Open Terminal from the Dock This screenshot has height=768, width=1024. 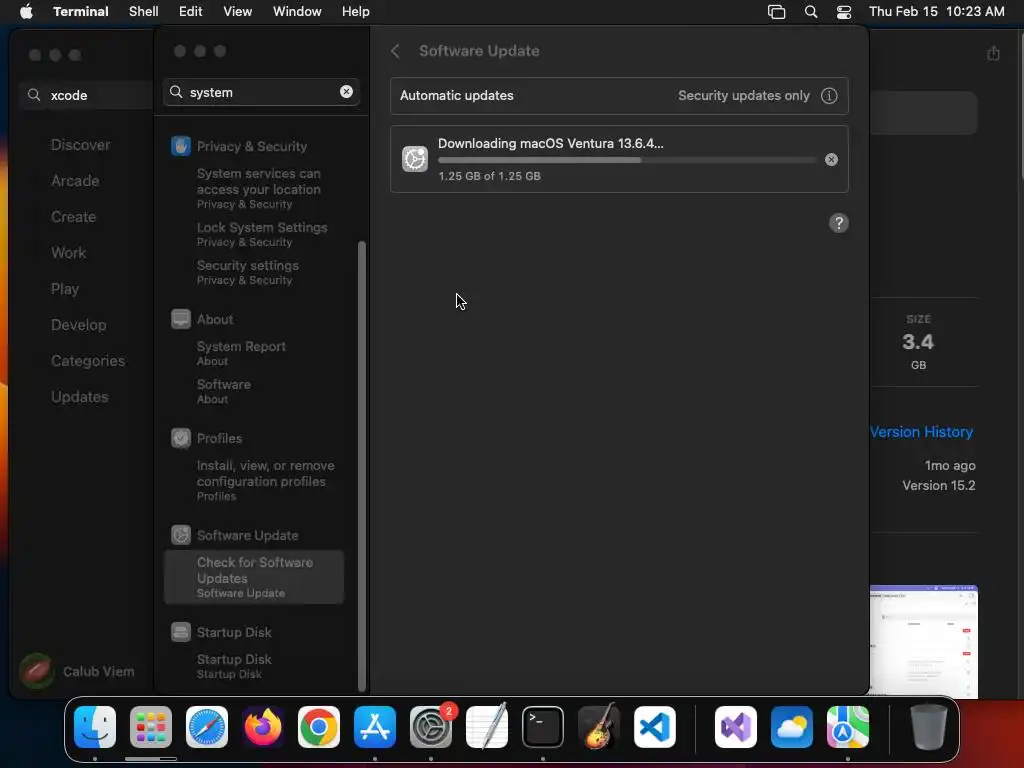(x=543, y=727)
